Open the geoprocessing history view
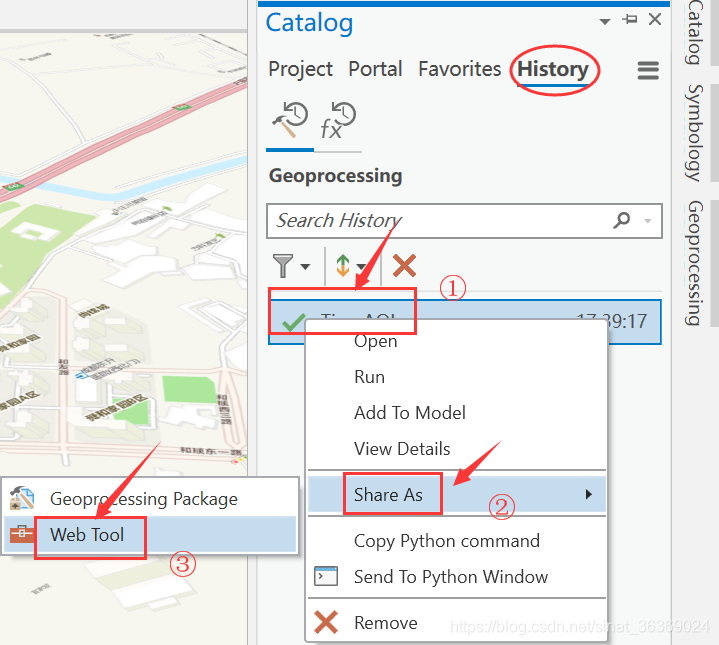Viewport: 719px width, 645px height. coord(290,123)
